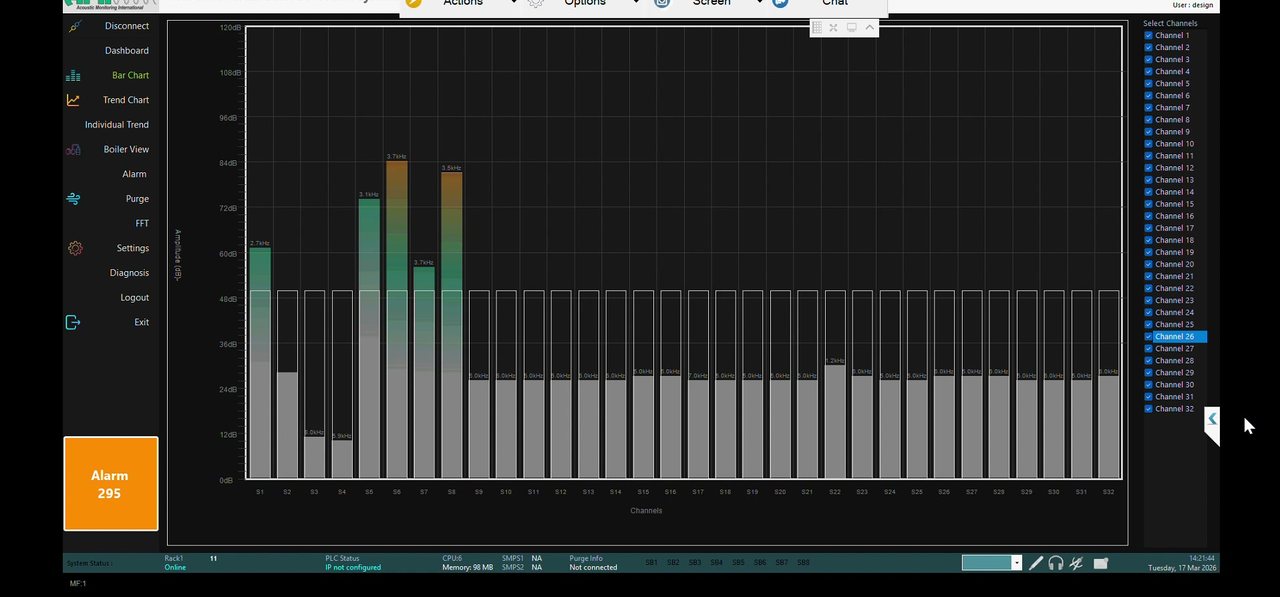Click the Bar Chart icon in sidebar
The height and width of the screenshot is (597, 1280).
pos(73,75)
